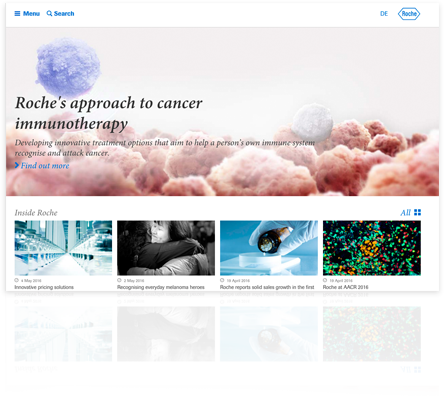
Task: Click the colorful cell microscopy thumbnail
Action: click(x=372, y=248)
